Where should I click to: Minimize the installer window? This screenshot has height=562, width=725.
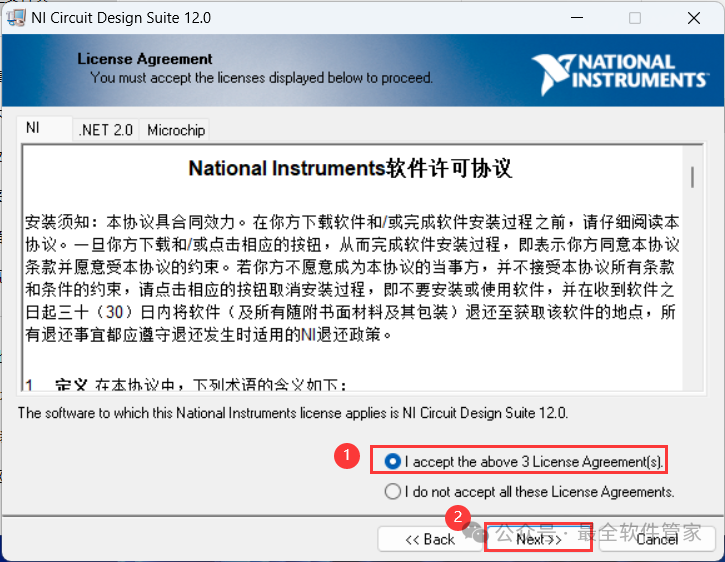(574, 18)
